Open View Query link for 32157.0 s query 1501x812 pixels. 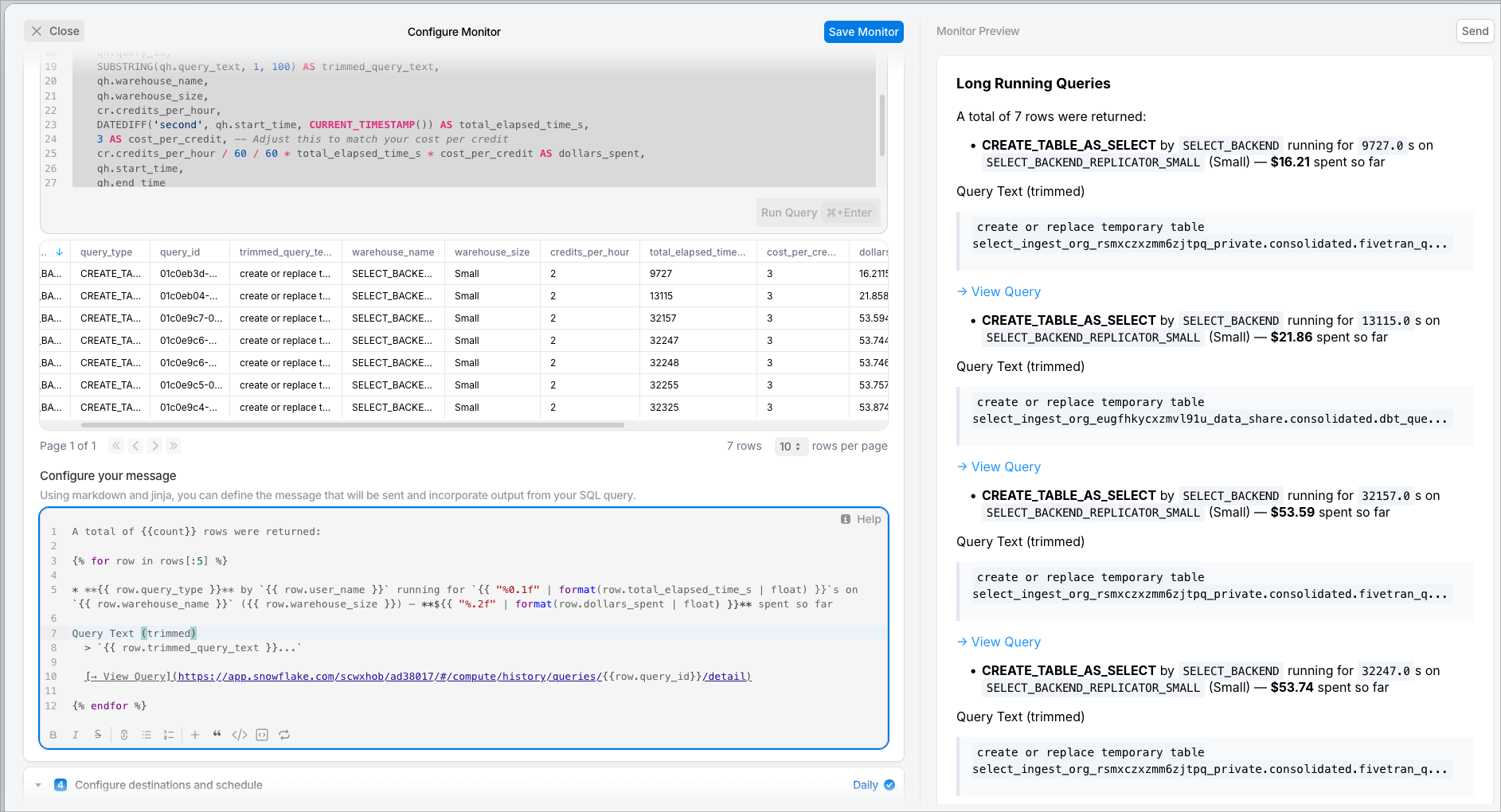tap(999, 642)
